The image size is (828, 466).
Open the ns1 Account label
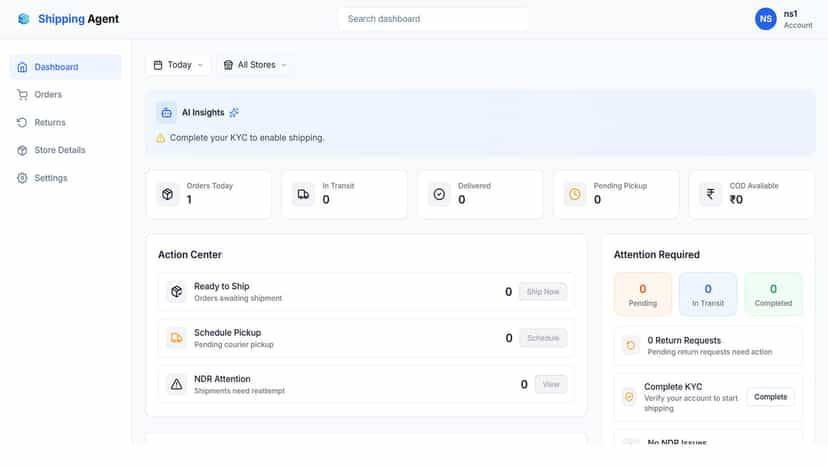798,19
